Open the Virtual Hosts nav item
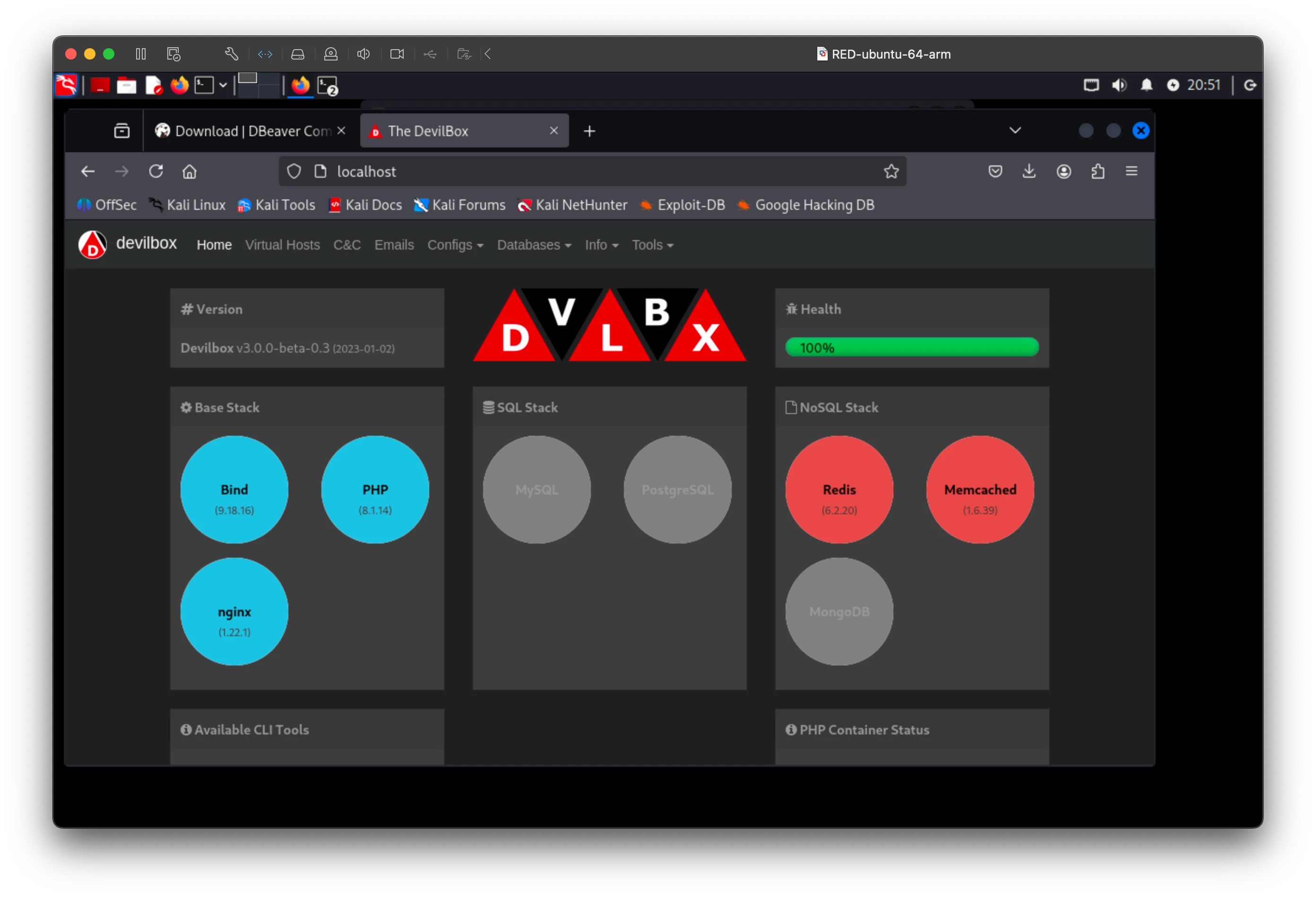 tap(282, 245)
